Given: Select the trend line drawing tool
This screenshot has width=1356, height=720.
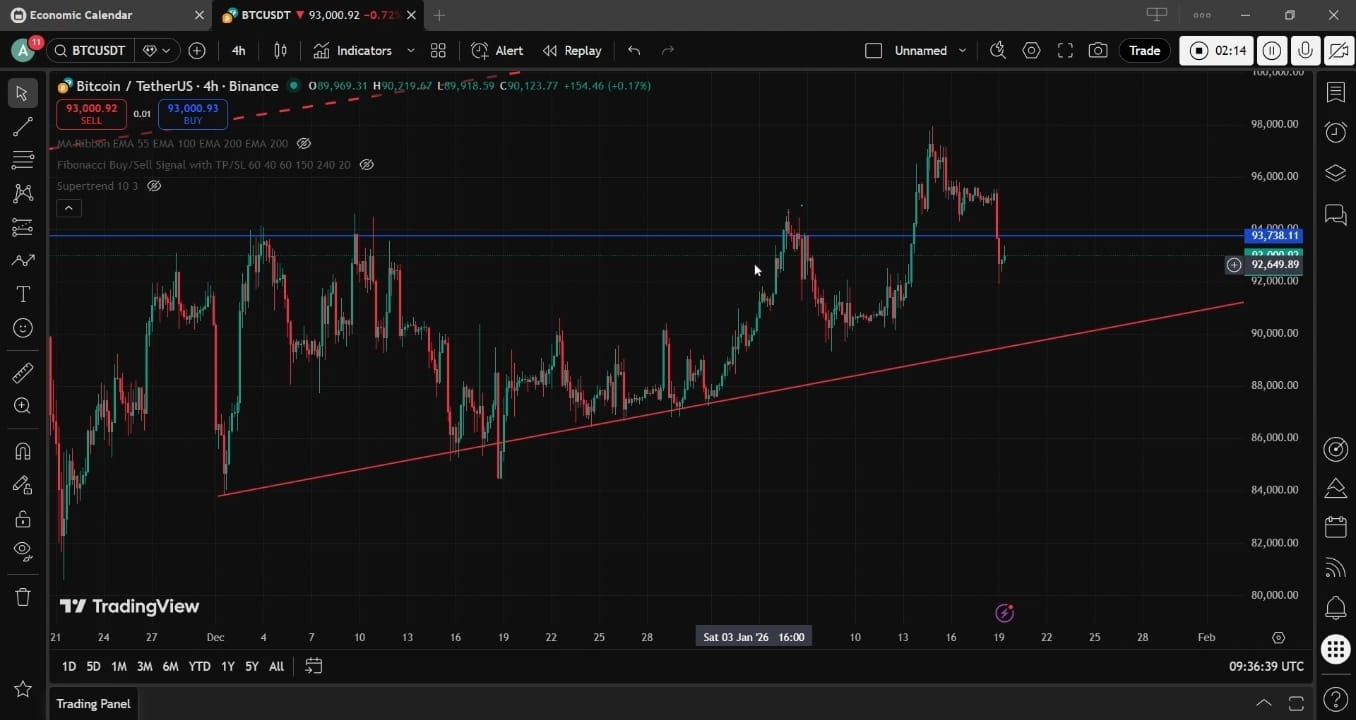Looking at the screenshot, I should [22, 127].
